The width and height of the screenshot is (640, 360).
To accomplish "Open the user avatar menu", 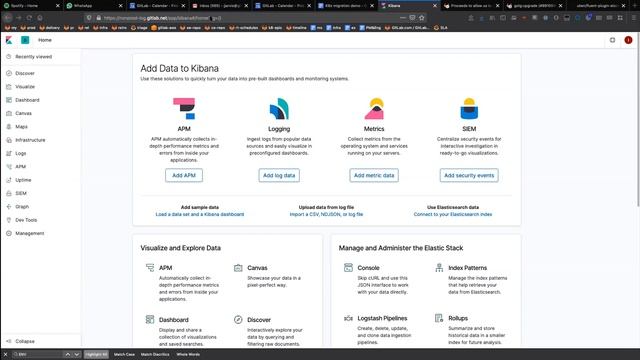I will coord(628,40).
